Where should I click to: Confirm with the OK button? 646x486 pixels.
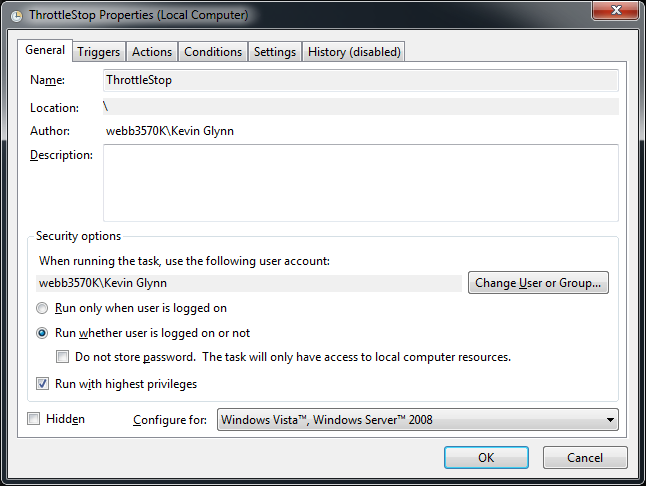coord(486,458)
